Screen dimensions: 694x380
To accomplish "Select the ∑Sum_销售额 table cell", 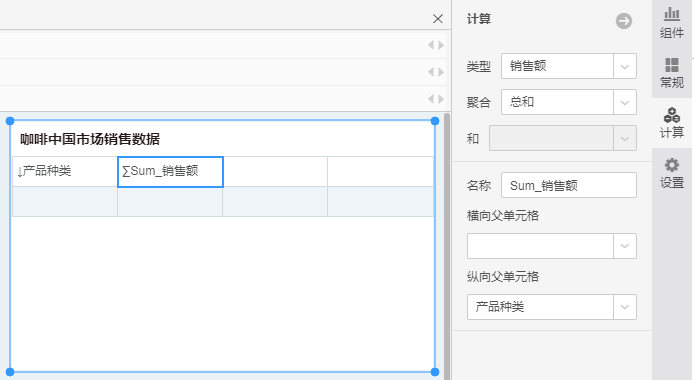I will pos(170,172).
